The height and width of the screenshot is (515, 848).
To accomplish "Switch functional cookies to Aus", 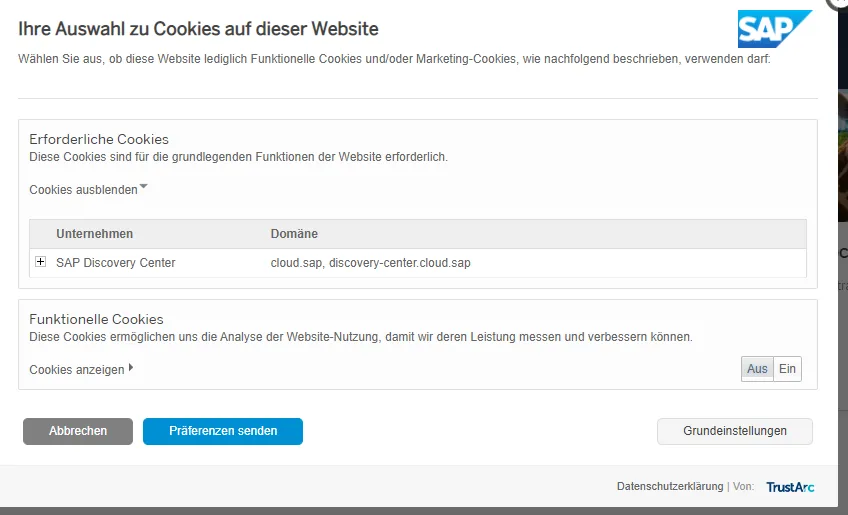I will 757,369.
